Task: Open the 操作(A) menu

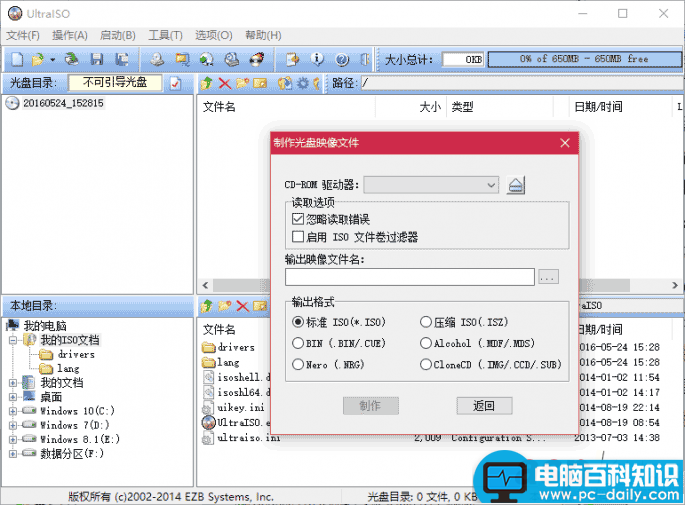Action: (x=70, y=35)
